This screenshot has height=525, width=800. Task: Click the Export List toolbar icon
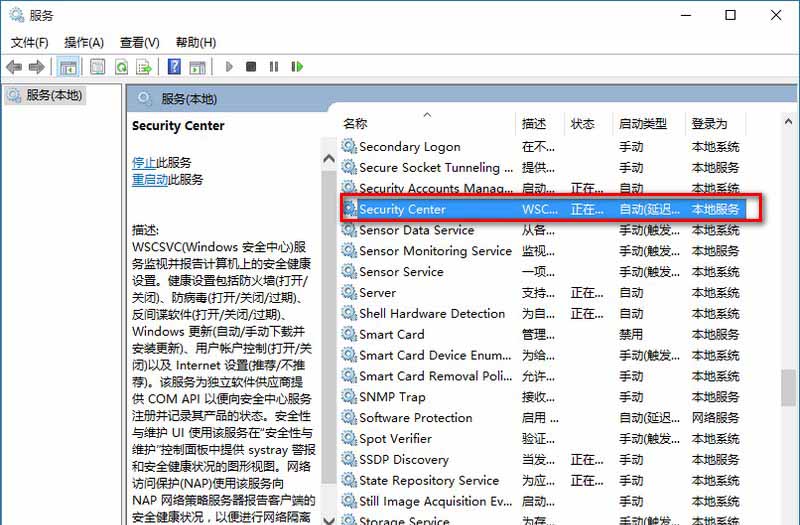click(x=144, y=67)
